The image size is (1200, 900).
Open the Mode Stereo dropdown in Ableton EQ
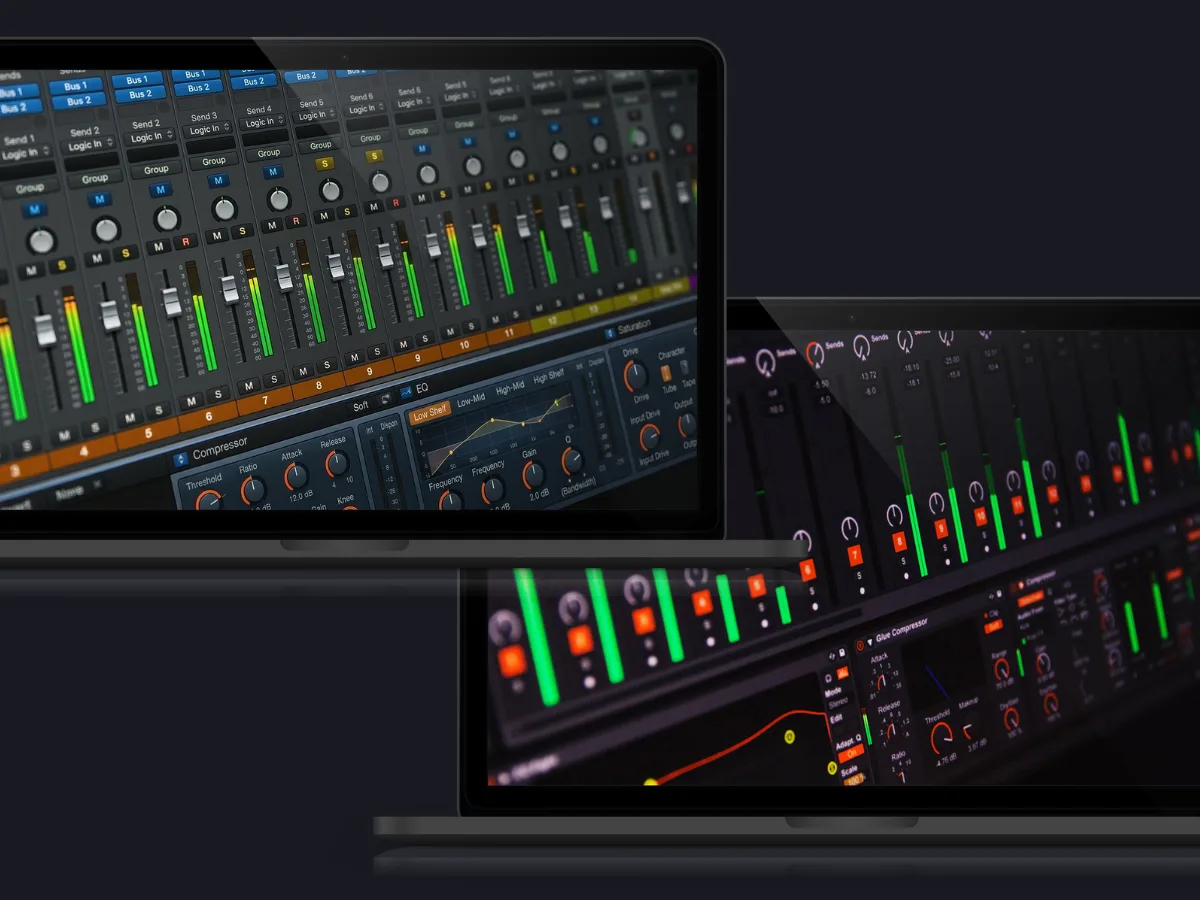pos(838,703)
